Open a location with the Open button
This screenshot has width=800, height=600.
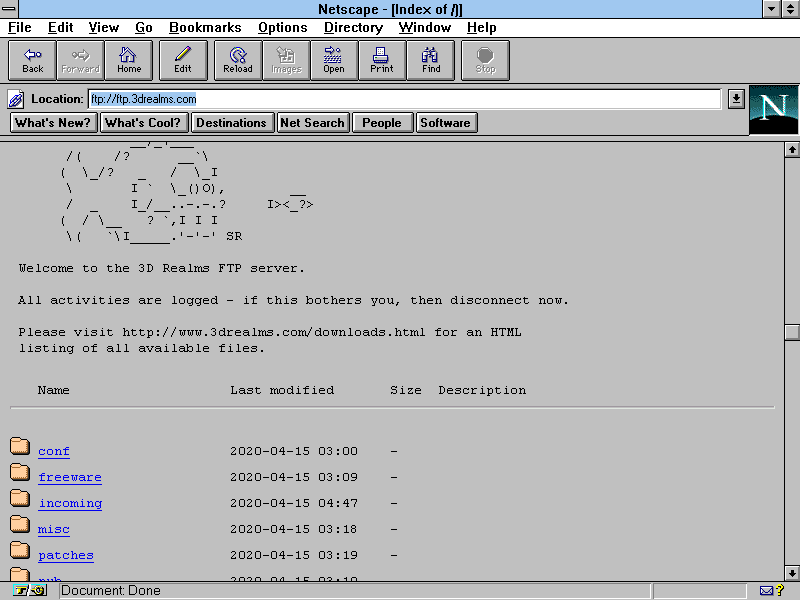pyautogui.click(x=334, y=61)
